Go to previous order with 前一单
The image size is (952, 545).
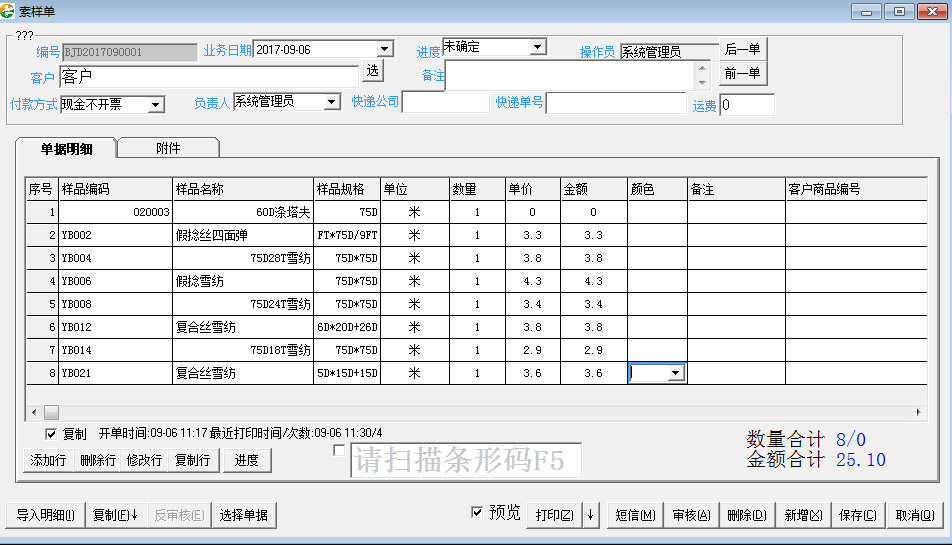coord(743,73)
